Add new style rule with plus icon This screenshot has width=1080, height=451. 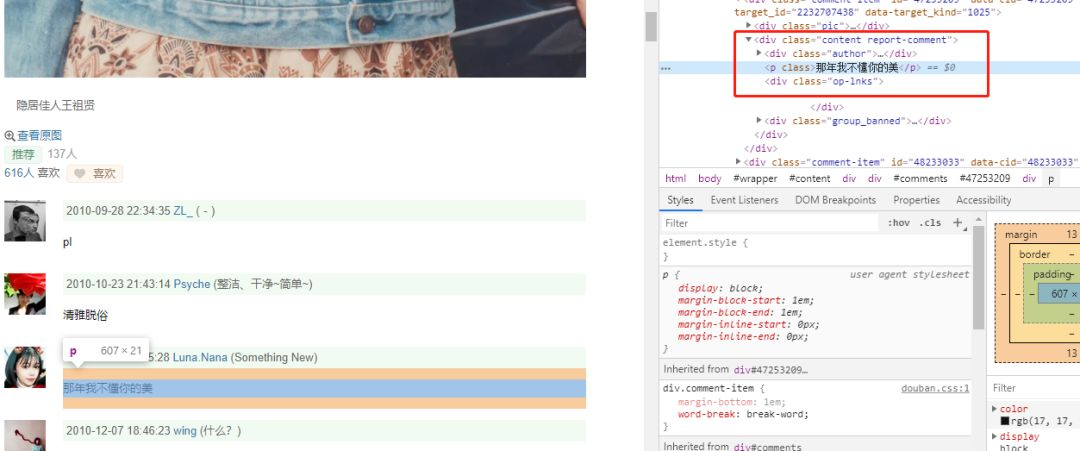click(x=957, y=222)
